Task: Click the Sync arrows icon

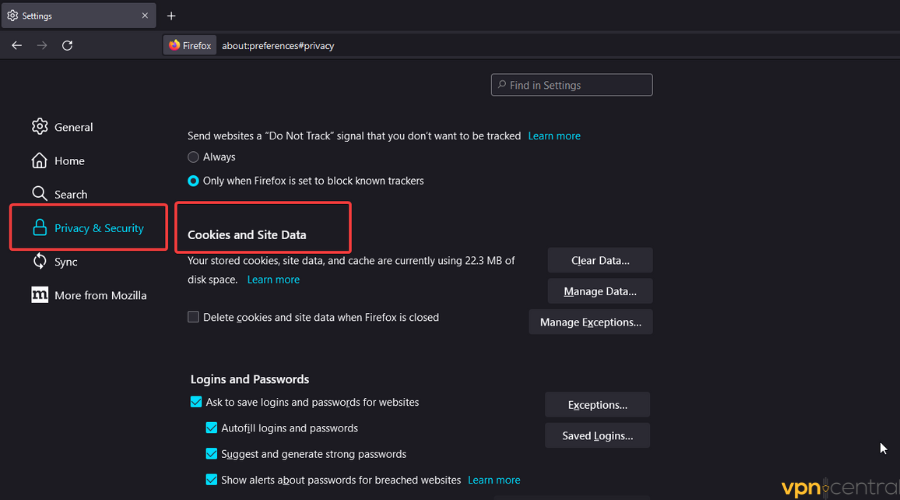Action: (x=40, y=261)
